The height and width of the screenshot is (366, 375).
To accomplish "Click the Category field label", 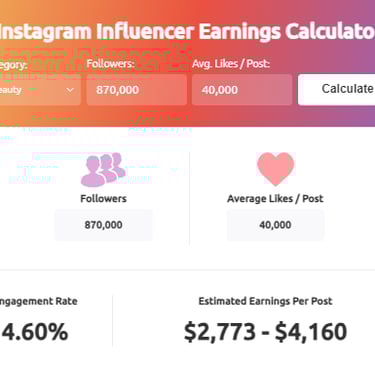I will [x=13, y=64].
